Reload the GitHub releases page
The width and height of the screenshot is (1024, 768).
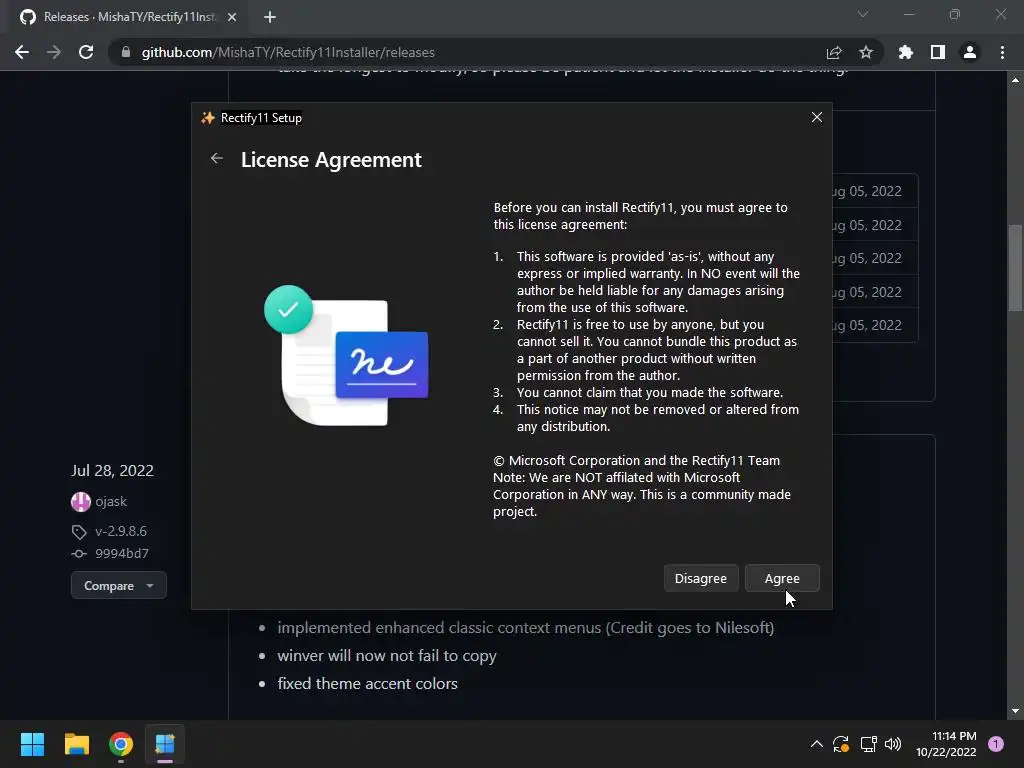coord(86,52)
